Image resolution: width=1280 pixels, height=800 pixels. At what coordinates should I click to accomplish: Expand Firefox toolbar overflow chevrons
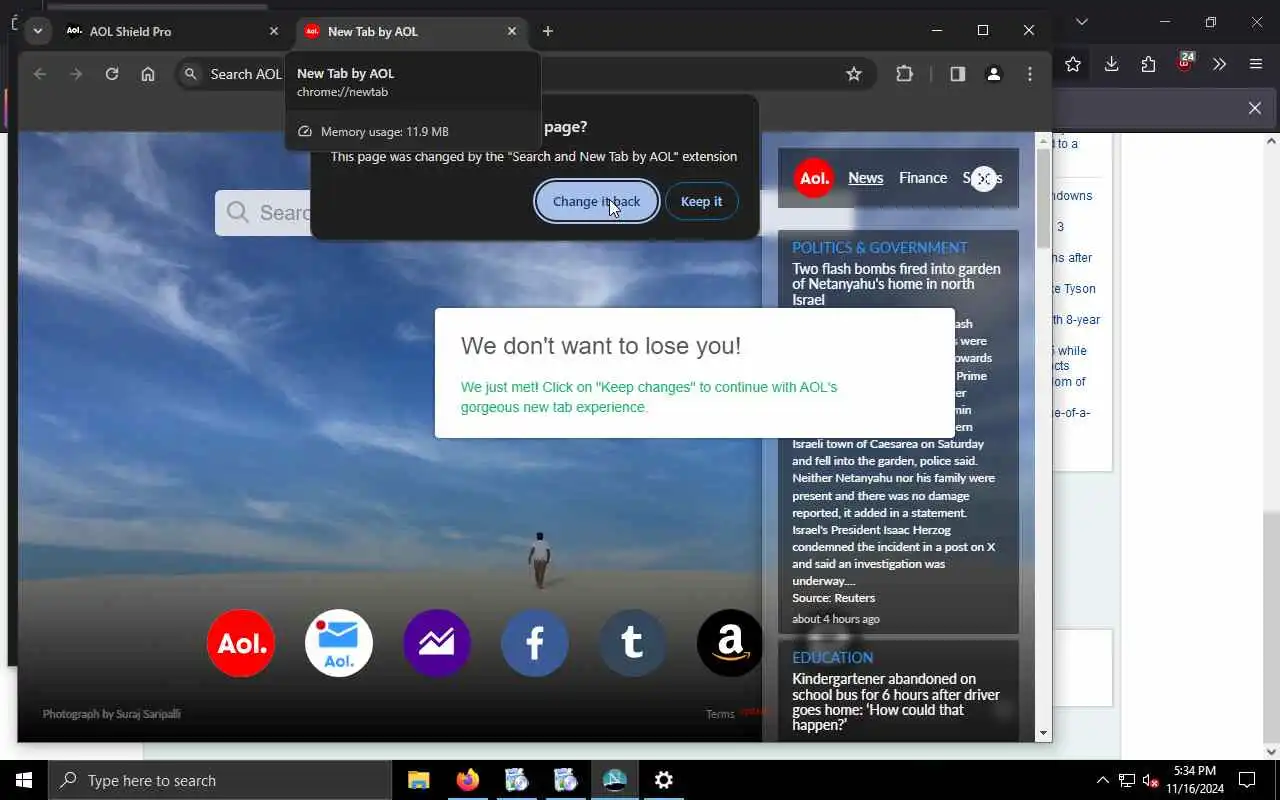(x=1219, y=64)
